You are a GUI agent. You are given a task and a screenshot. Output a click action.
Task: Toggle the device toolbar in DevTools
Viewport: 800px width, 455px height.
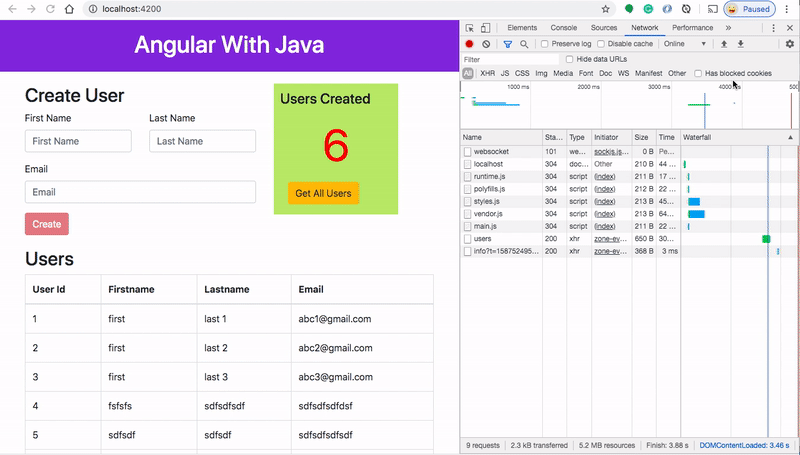coord(486,28)
